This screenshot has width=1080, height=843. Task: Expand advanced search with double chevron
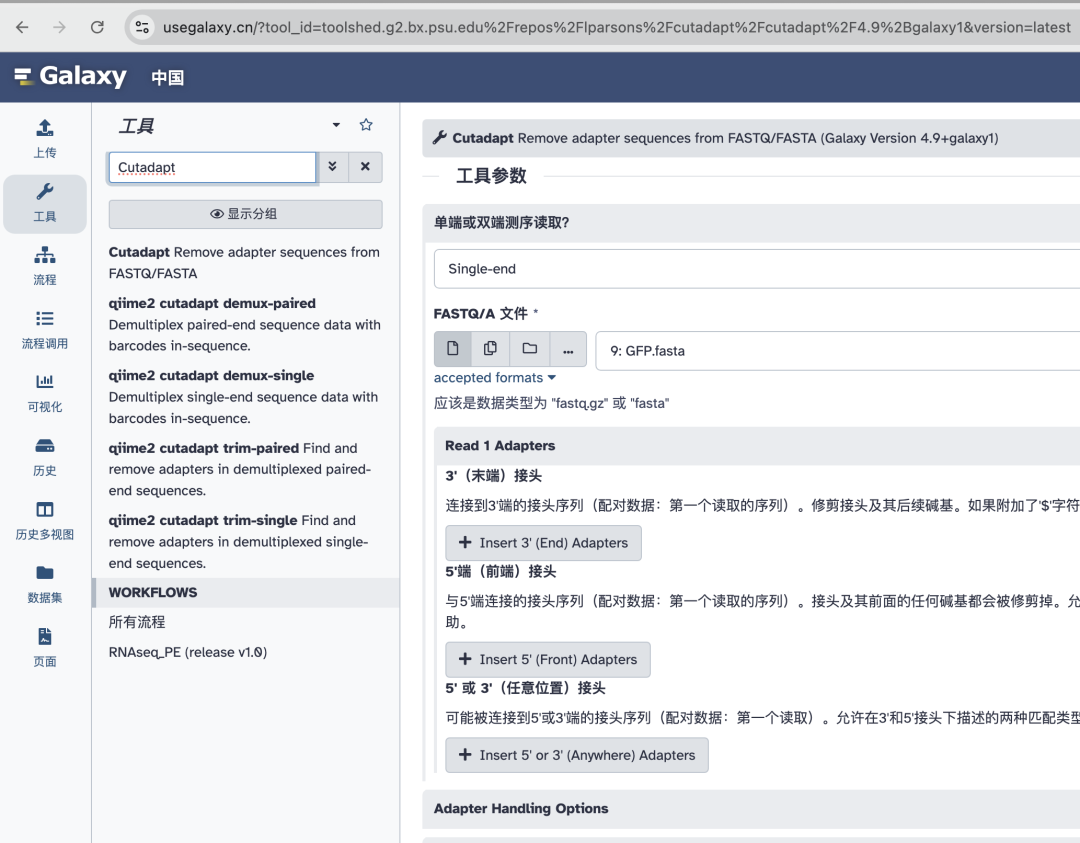point(333,167)
